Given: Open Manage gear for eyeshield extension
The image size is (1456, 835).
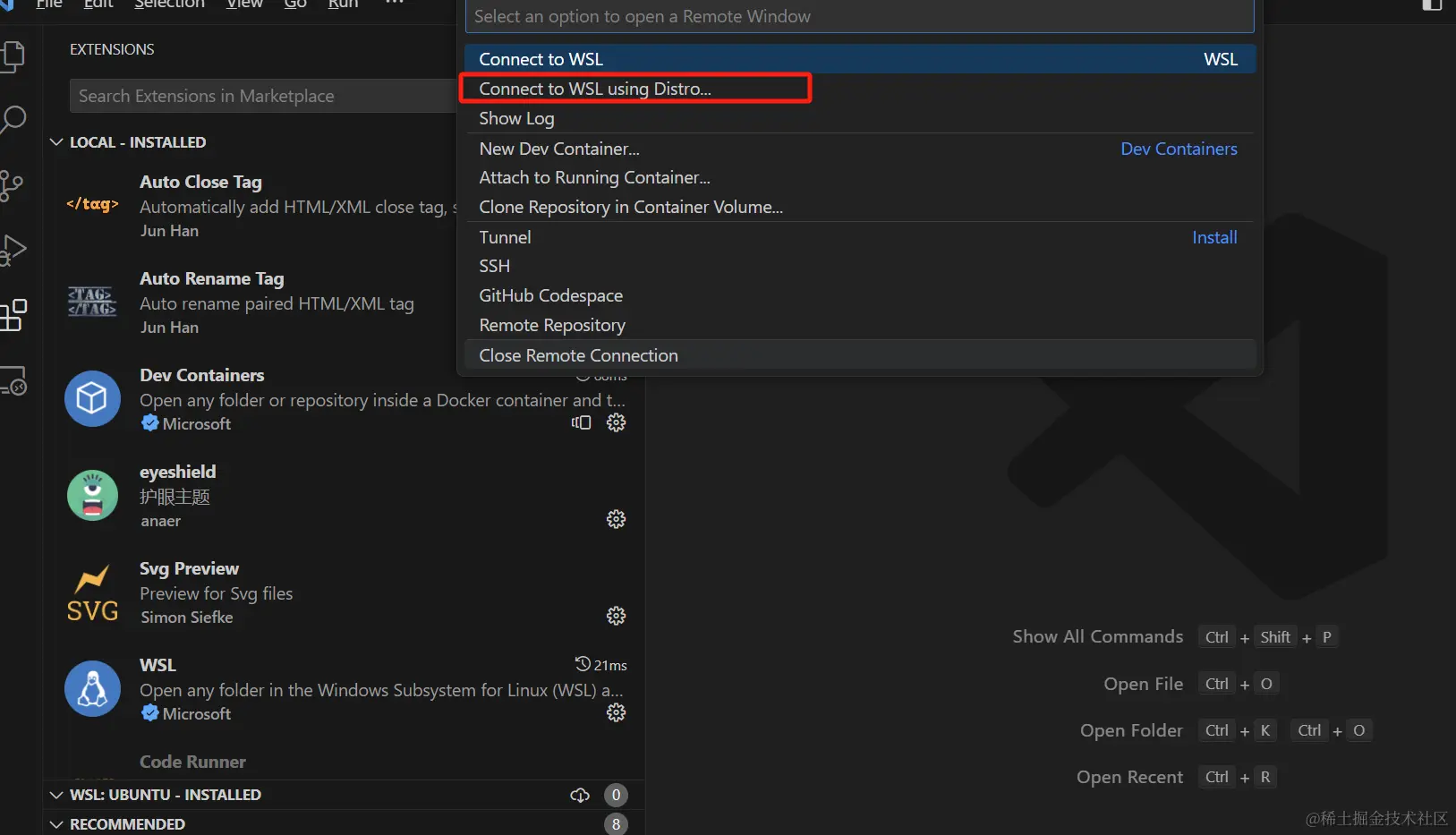Looking at the screenshot, I should click(616, 519).
